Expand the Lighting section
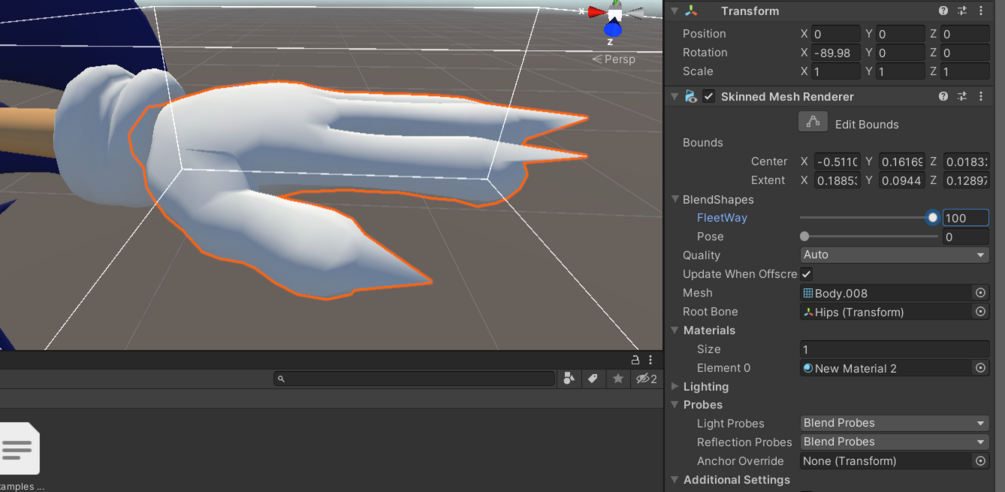The image size is (1005, 492). (x=675, y=387)
